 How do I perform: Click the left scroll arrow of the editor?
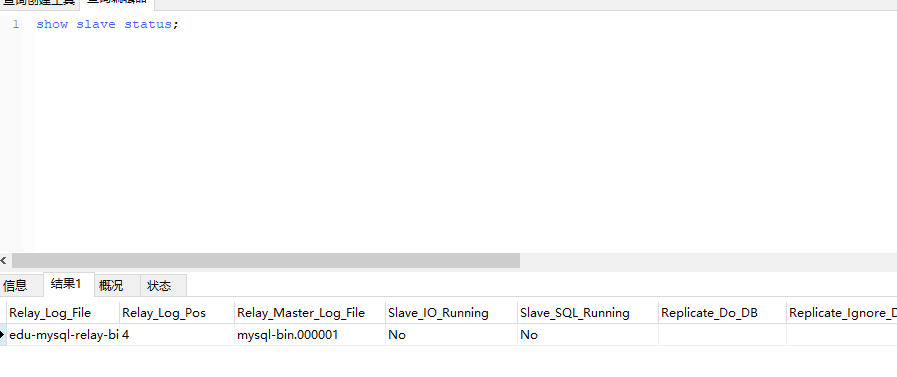[x=4, y=261]
